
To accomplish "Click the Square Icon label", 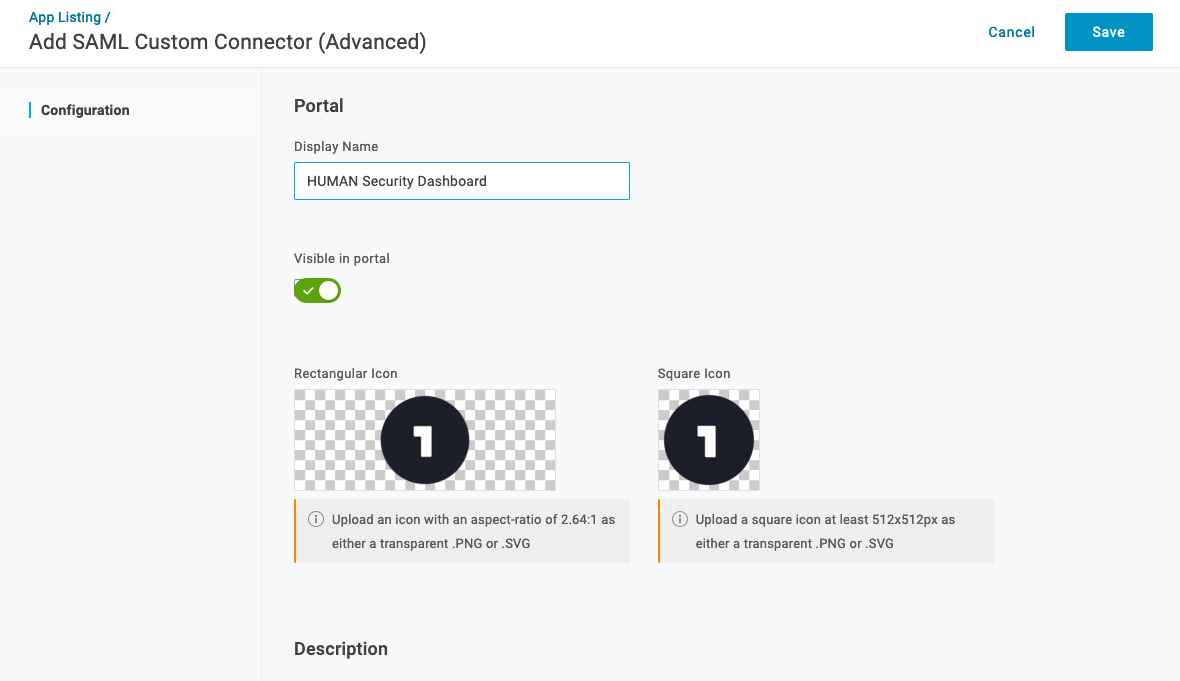I will point(693,373).
